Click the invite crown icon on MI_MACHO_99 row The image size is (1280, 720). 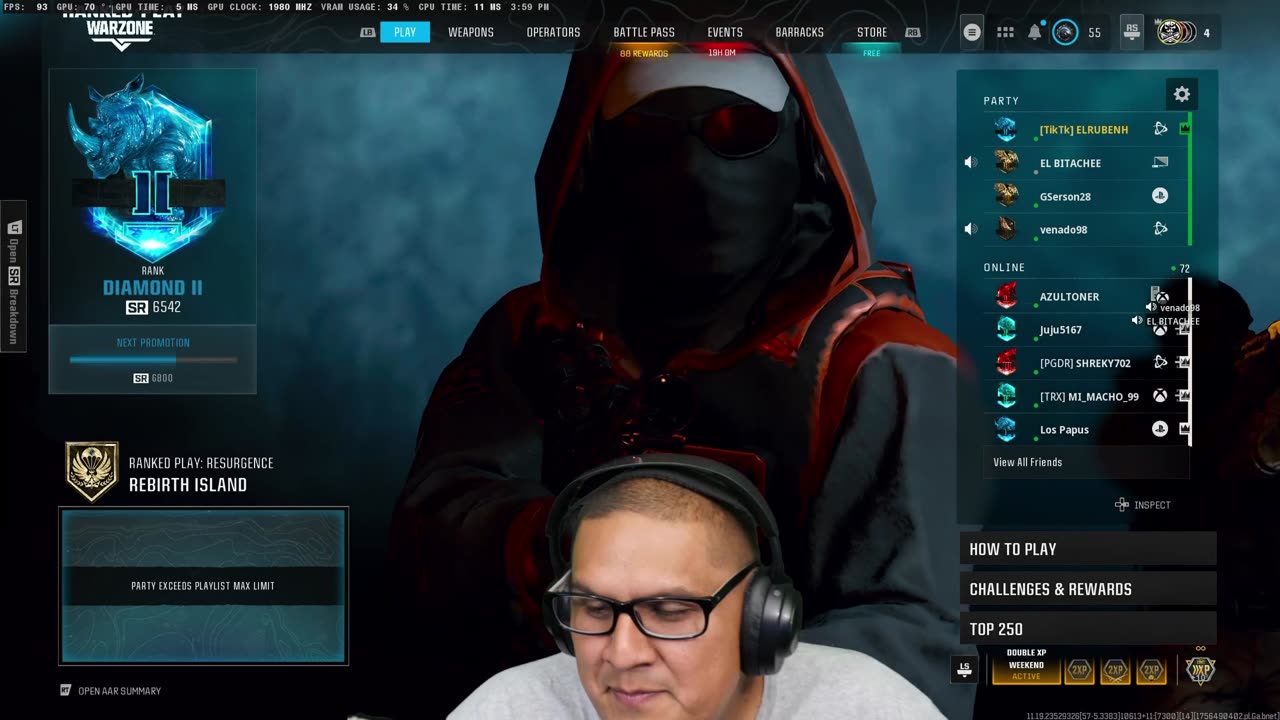(1184, 396)
